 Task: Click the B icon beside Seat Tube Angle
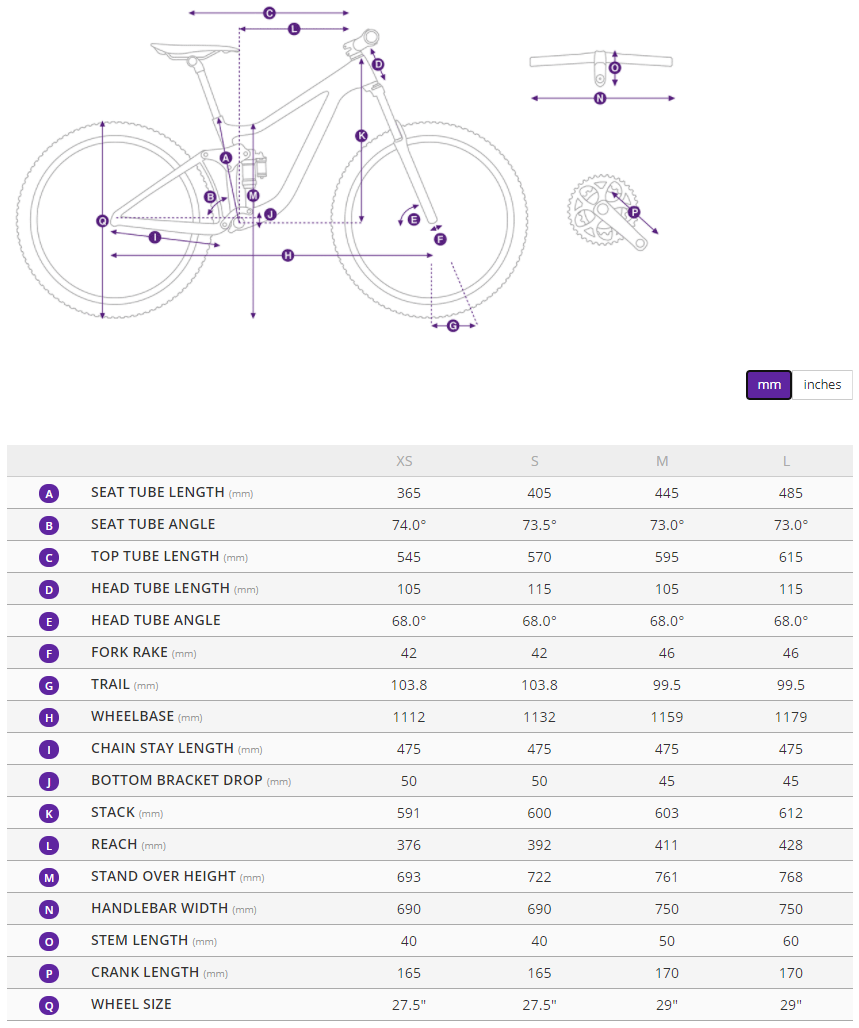(x=49, y=525)
